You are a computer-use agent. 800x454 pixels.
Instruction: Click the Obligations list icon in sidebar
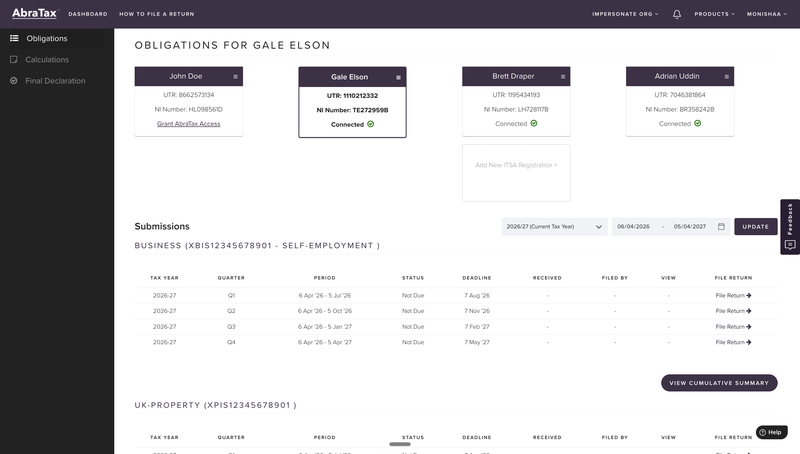pyautogui.click(x=14, y=38)
